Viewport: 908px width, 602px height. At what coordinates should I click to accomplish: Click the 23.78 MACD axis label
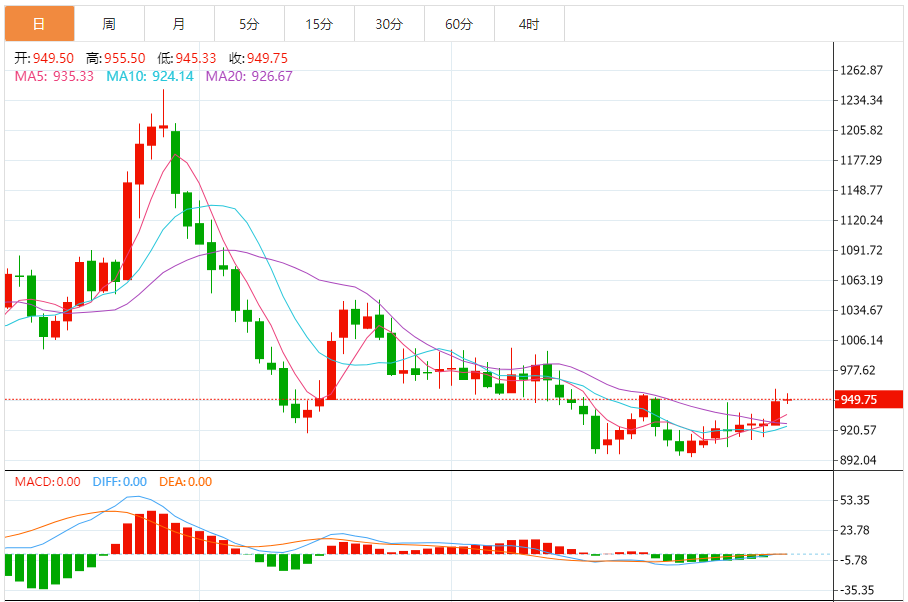pos(855,530)
